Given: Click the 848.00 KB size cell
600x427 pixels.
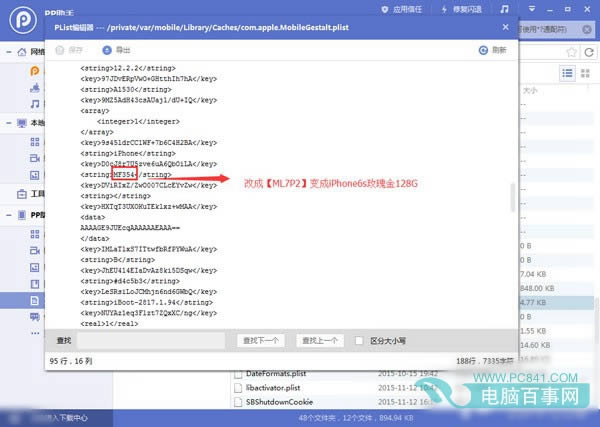Looking at the screenshot, I should tap(537, 288).
